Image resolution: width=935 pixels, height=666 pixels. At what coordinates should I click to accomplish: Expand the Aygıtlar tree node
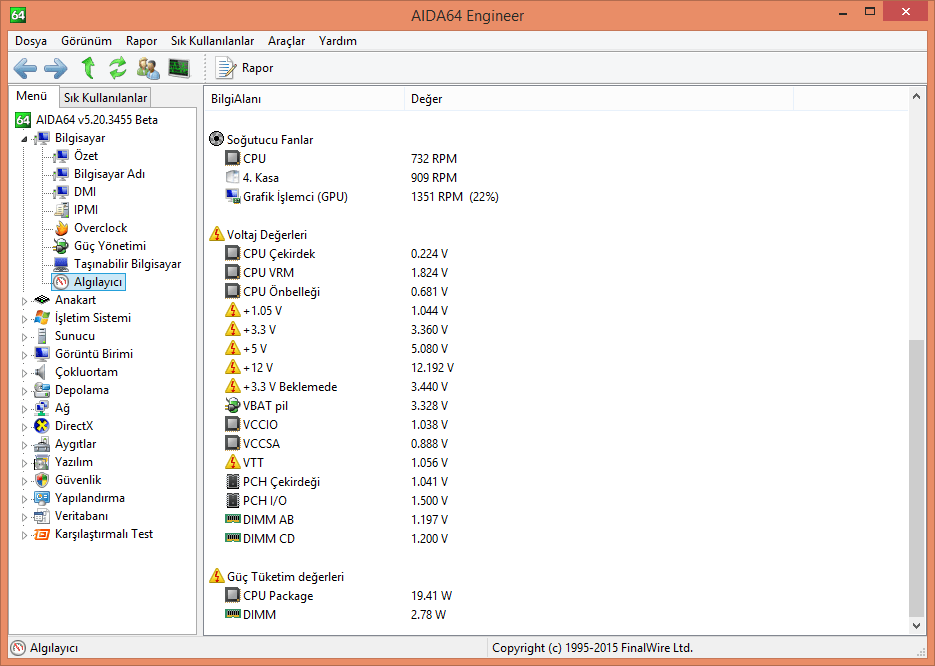coord(24,445)
